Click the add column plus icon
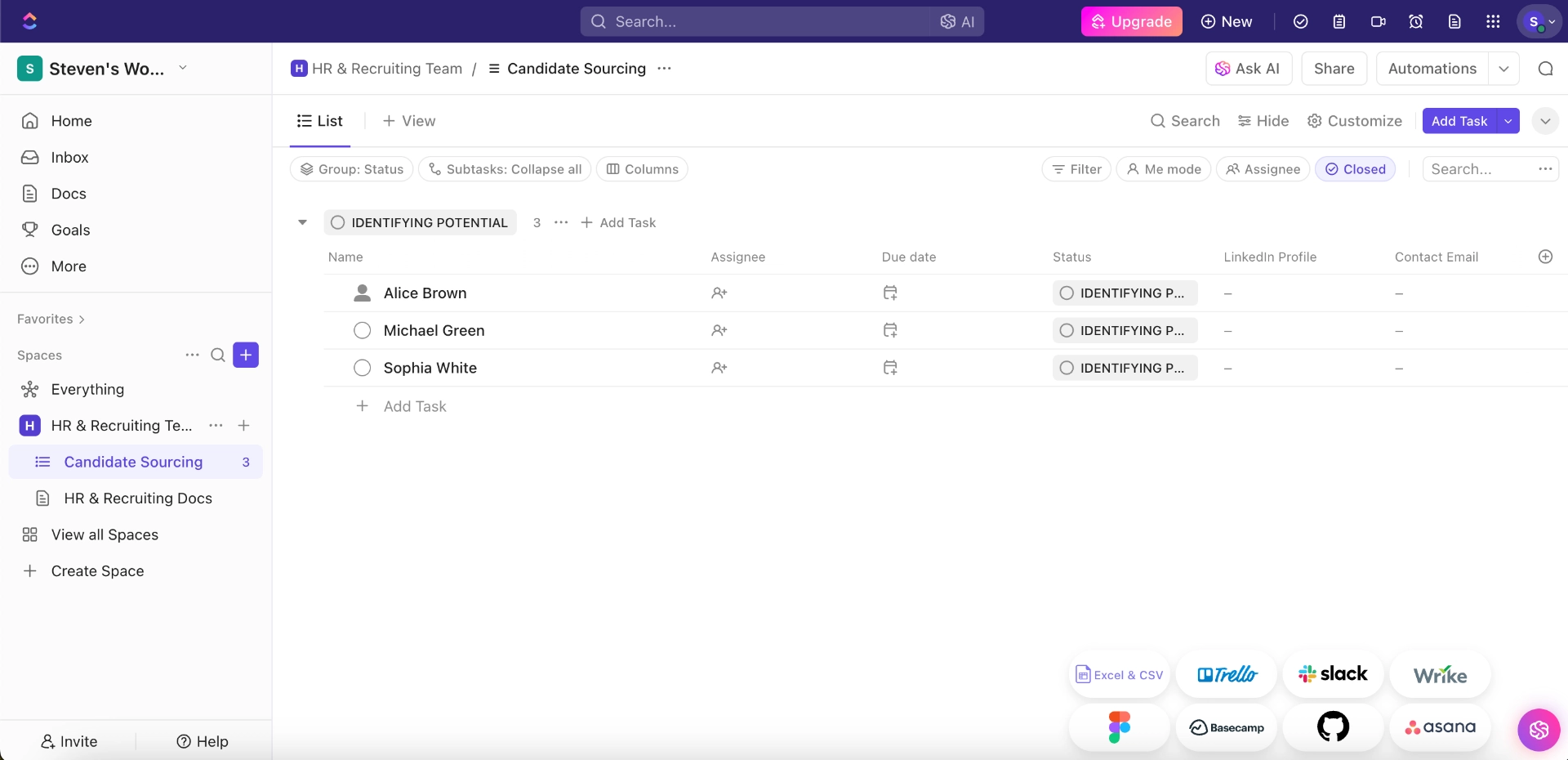Viewport: 1568px width, 760px height. (1545, 257)
